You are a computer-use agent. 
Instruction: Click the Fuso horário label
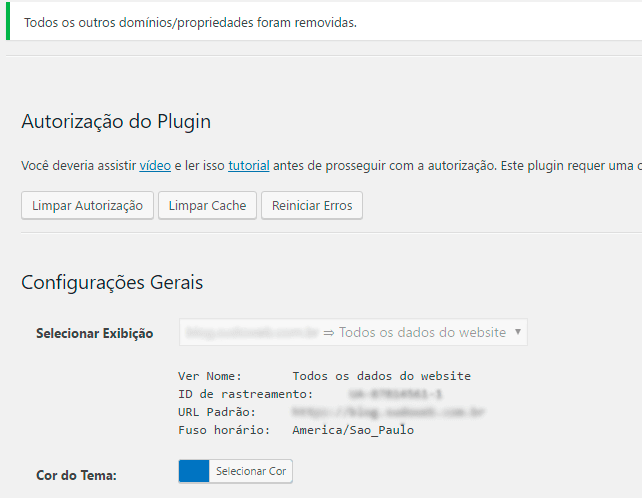click(224, 430)
